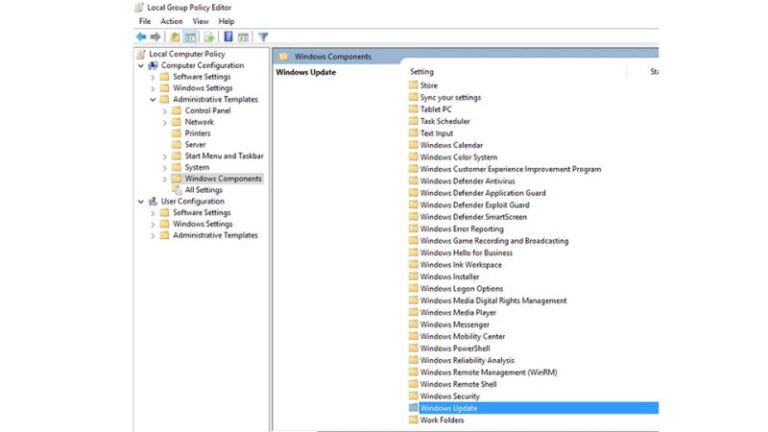The width and height of the screenshot is (768, 432).
Task: Click the User Configuration user icon
Action: click(x=153, y=201)
